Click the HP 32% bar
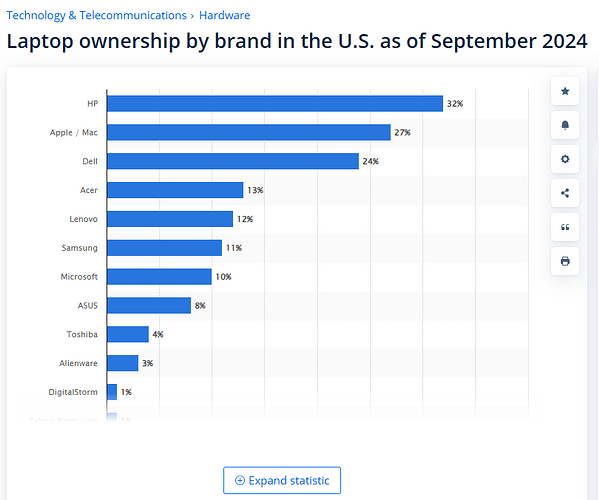Screen dimensions: 599x500 click(275, 104)
